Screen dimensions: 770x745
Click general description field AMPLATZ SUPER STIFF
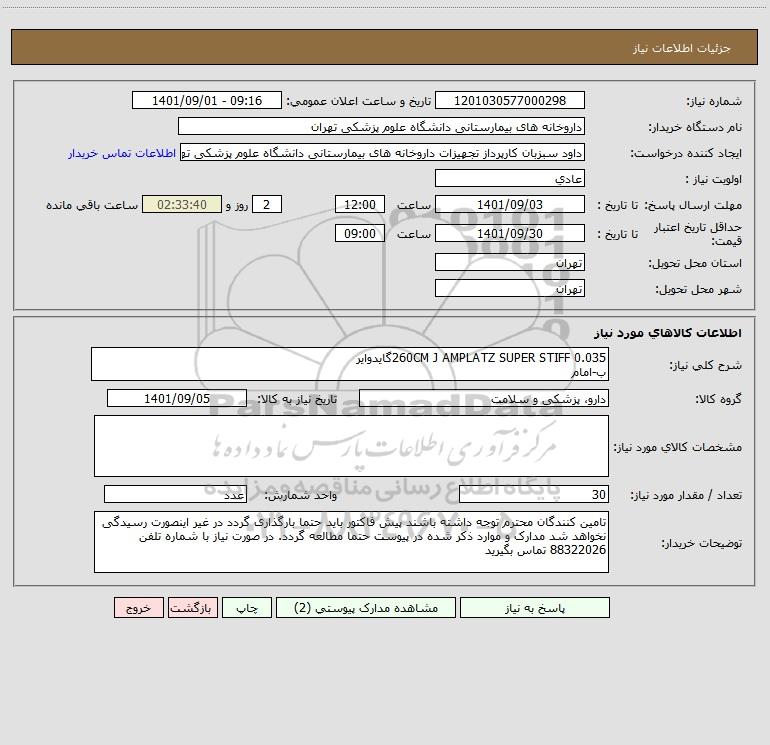click(x=350, y=364)
